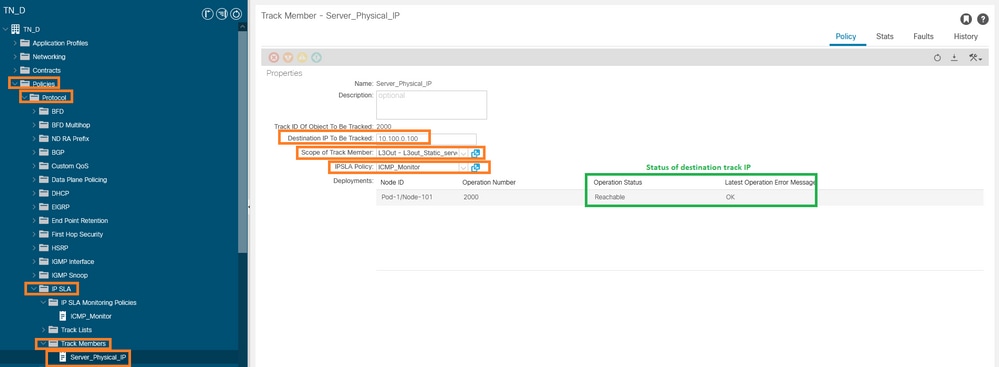This screenshot has height=367, width=999.
Task: Click the Server_Physical_IP document icon in tree
Action: (62, 357)
